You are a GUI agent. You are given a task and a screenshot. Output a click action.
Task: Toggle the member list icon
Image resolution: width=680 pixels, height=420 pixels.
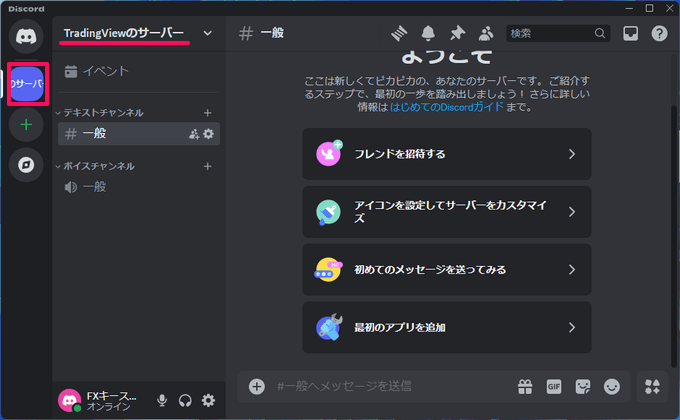point(486,33)
